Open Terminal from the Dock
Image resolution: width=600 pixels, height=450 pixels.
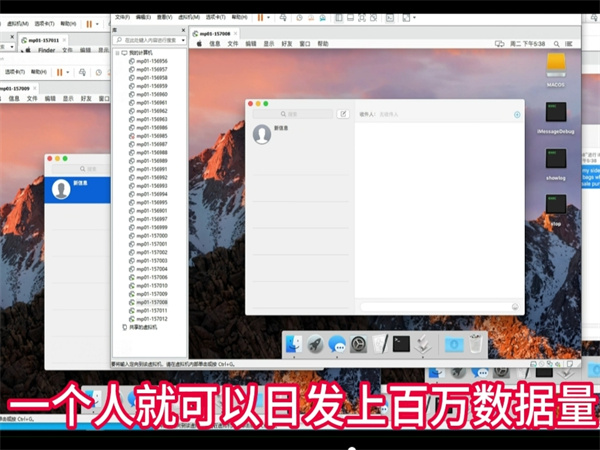pos(401,344)
